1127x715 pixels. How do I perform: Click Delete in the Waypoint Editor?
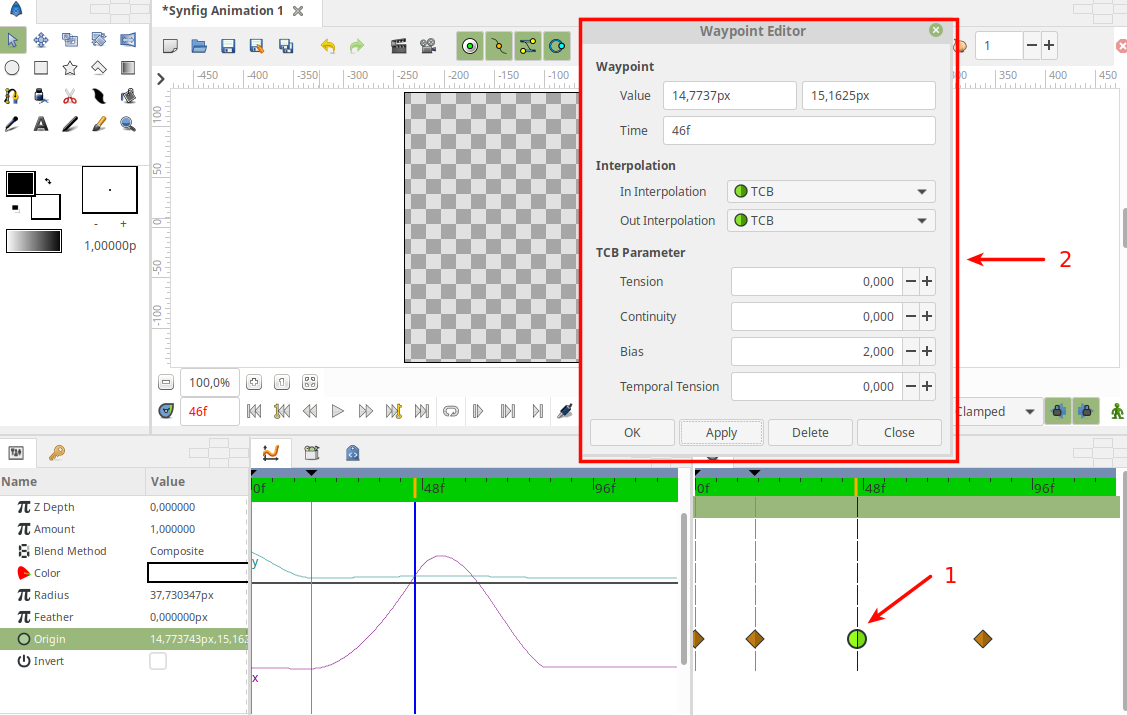811,432
